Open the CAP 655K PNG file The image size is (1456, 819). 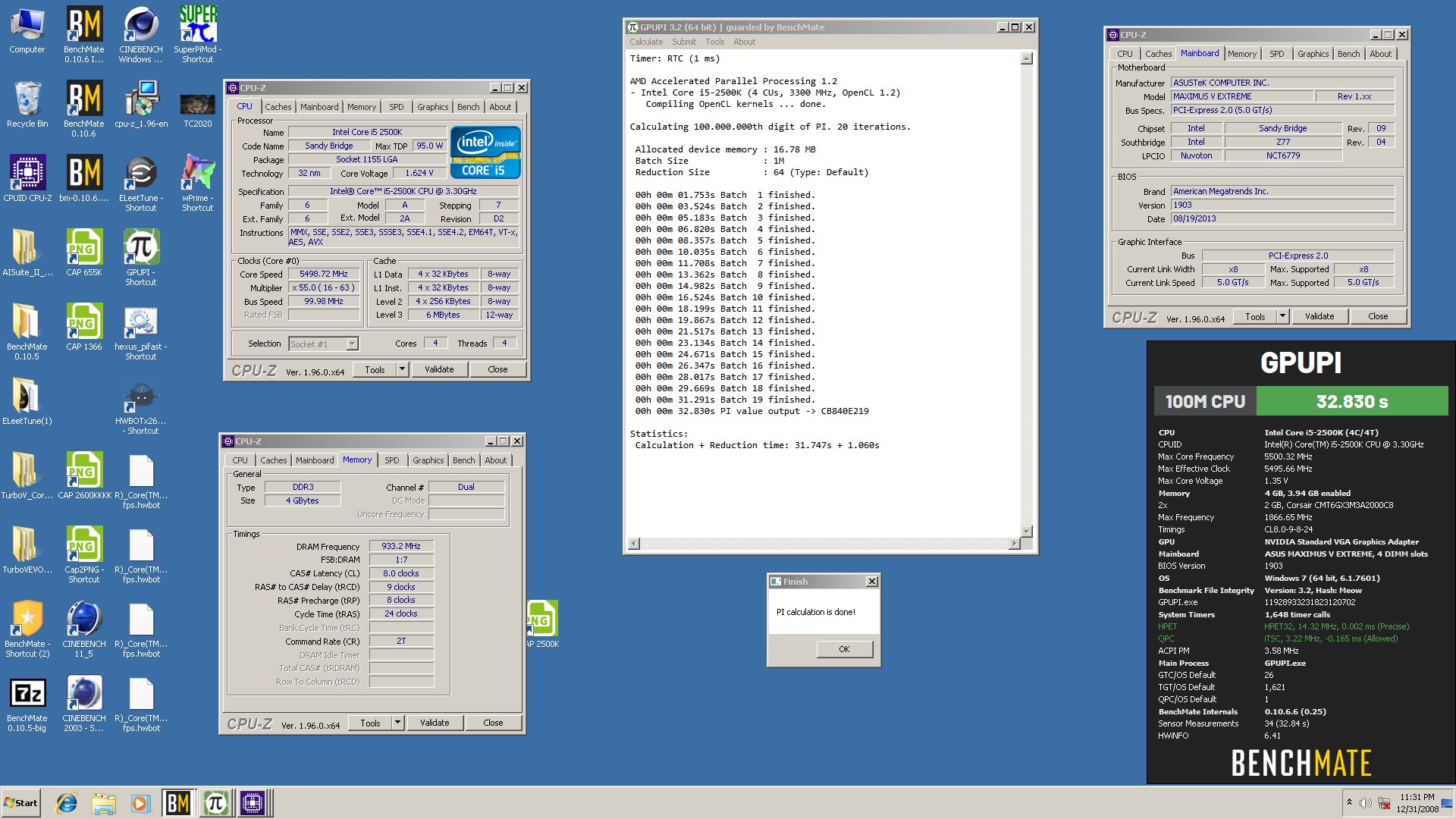pos(84,253)
